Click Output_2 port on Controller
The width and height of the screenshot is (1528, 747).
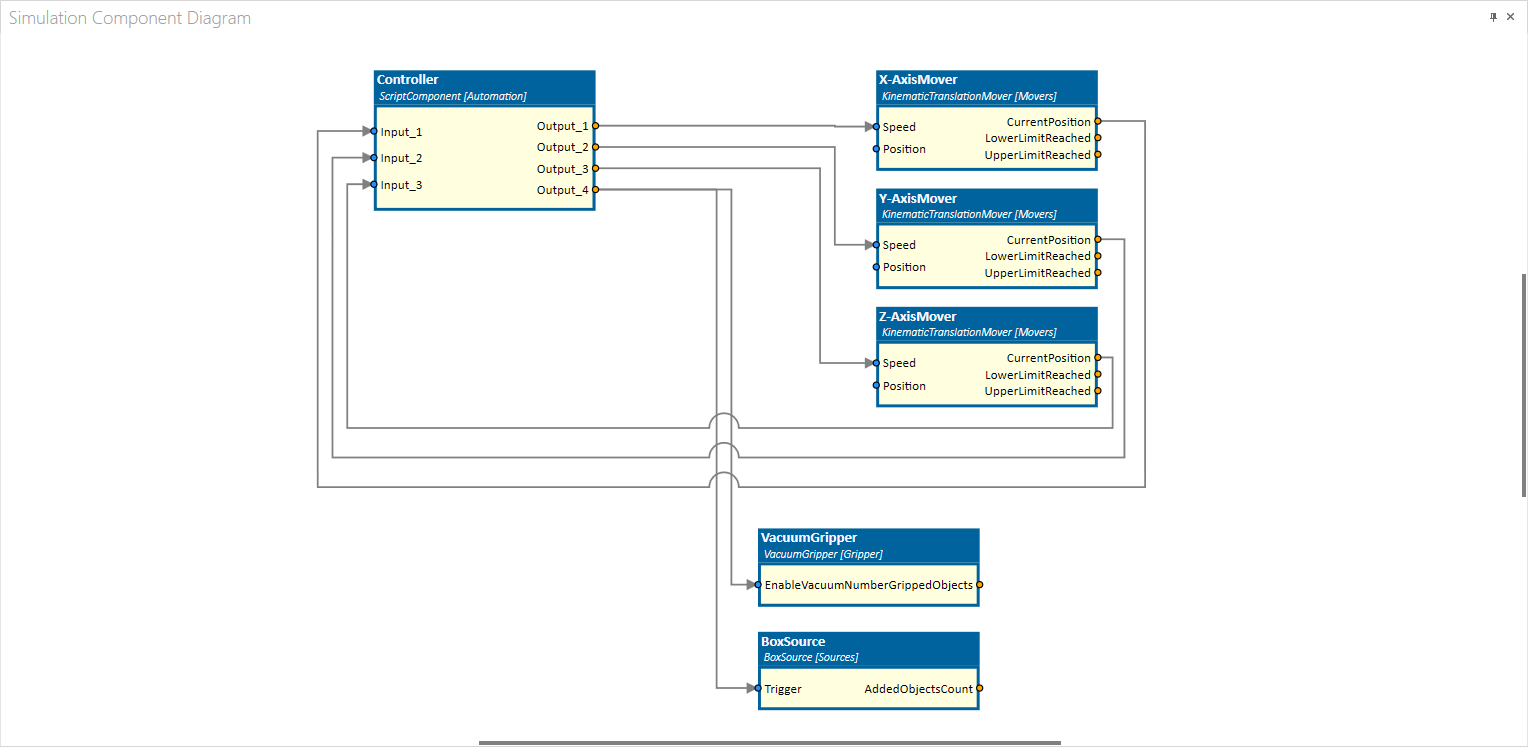(x=595, y=147)
